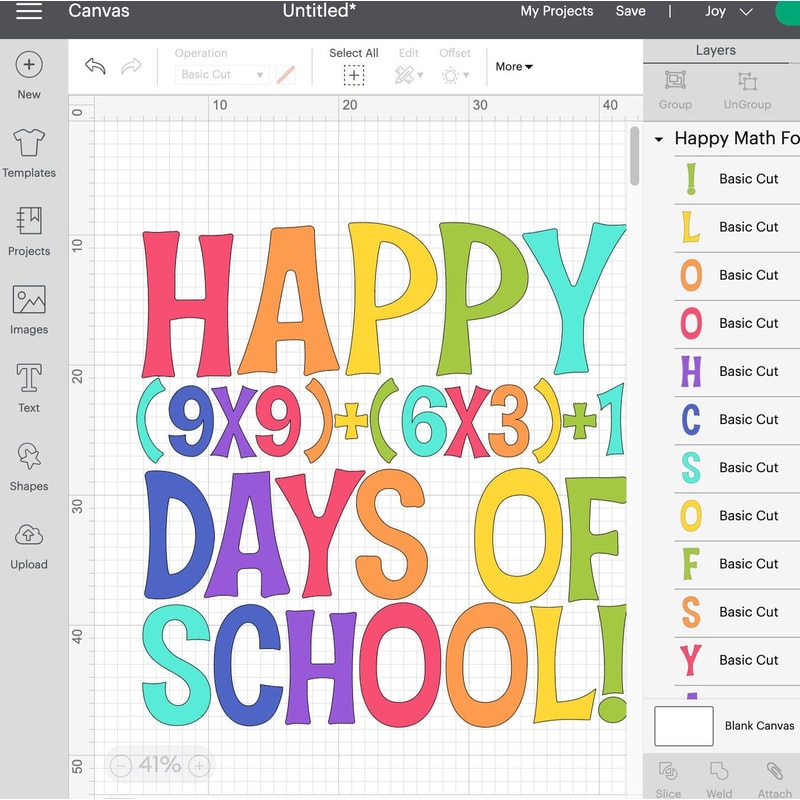Screen dimensions: 800x800
Task: Use the Slice tool
Action: point(668,775)
